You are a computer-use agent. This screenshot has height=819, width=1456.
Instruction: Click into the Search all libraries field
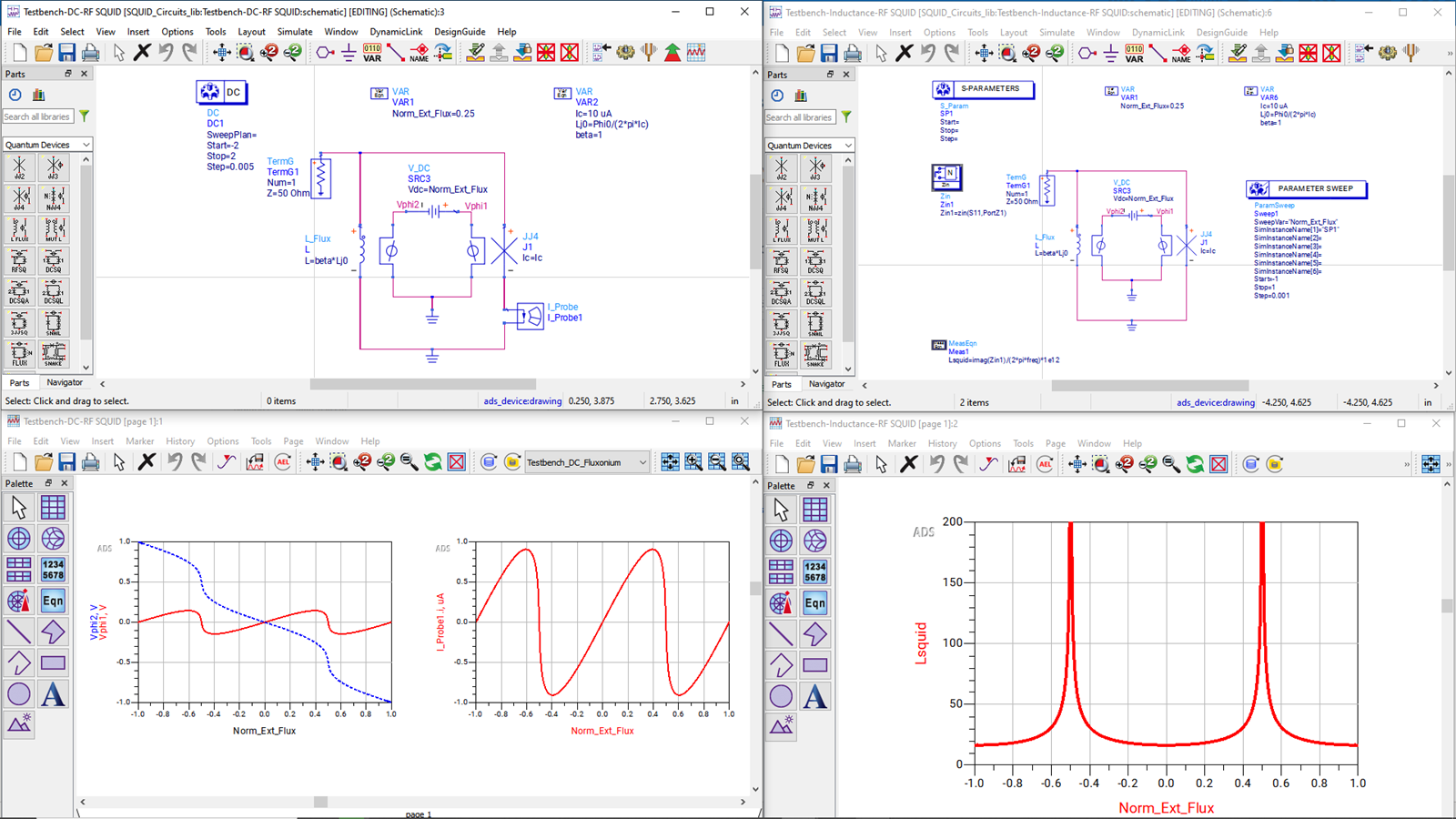click(x=37, y=116)
